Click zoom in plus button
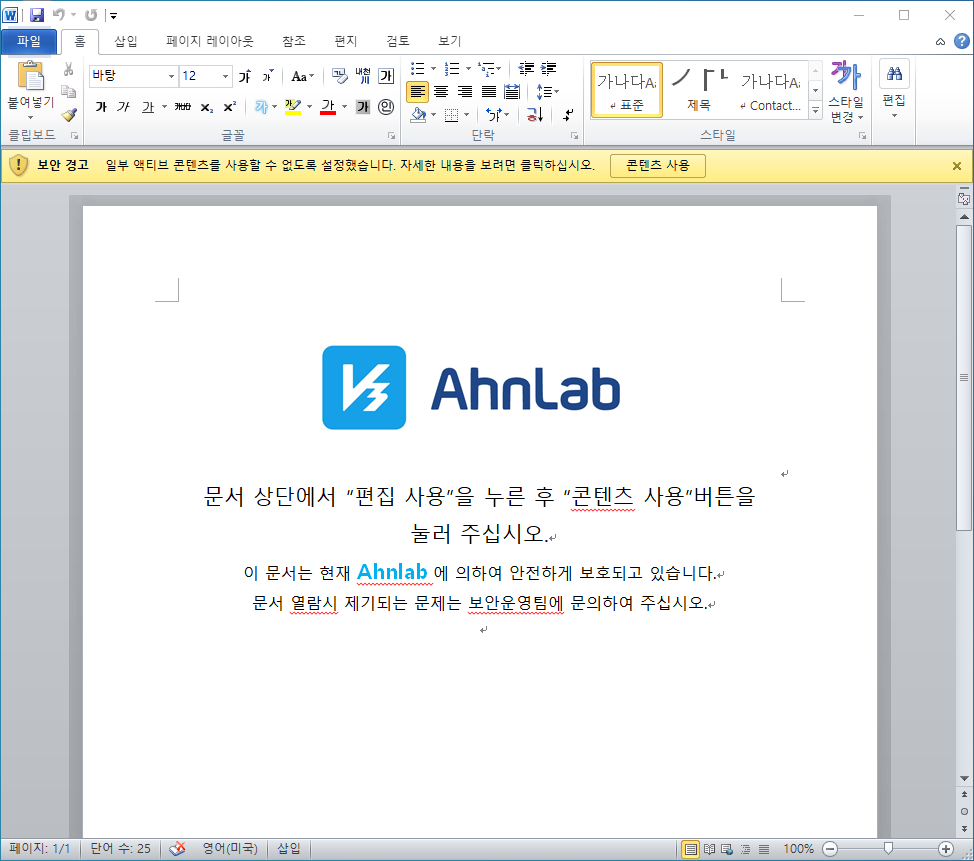 click(945, 849)
